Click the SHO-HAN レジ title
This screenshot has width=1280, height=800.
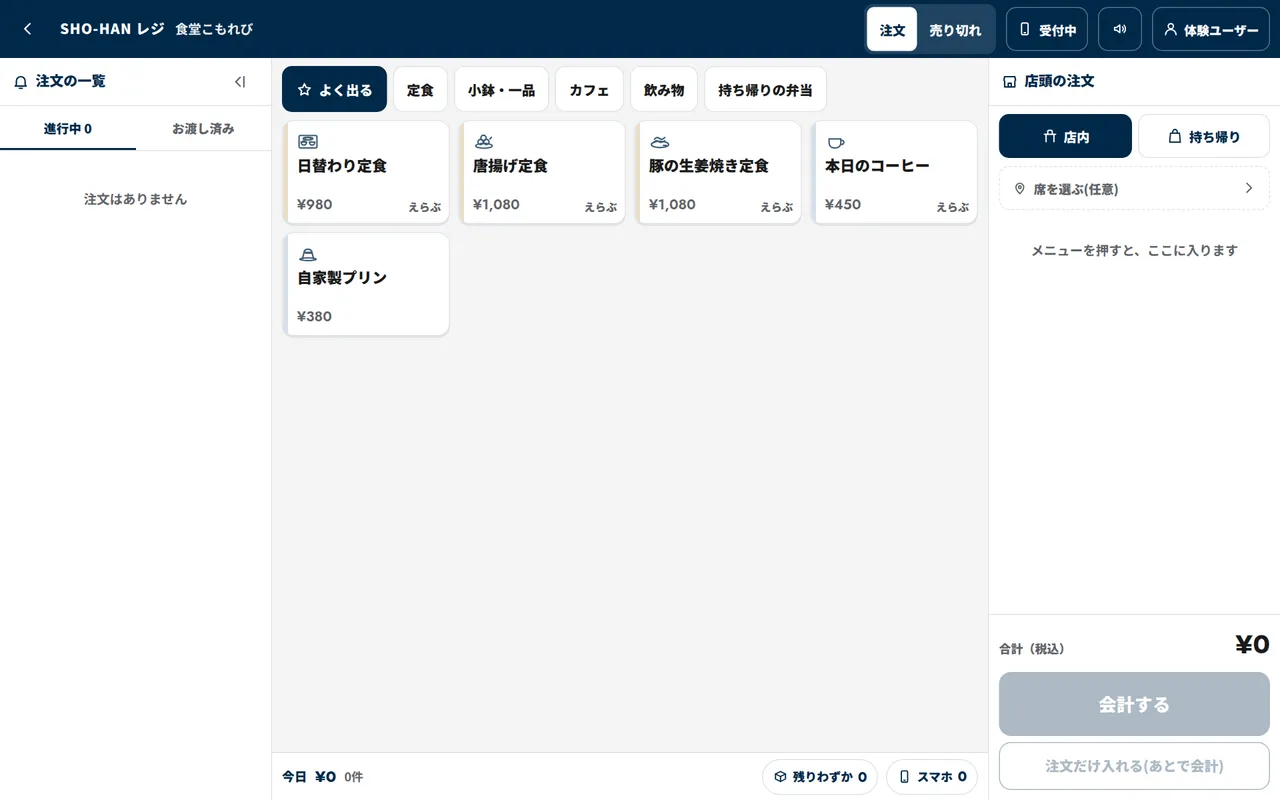click(x=112, y=29)
